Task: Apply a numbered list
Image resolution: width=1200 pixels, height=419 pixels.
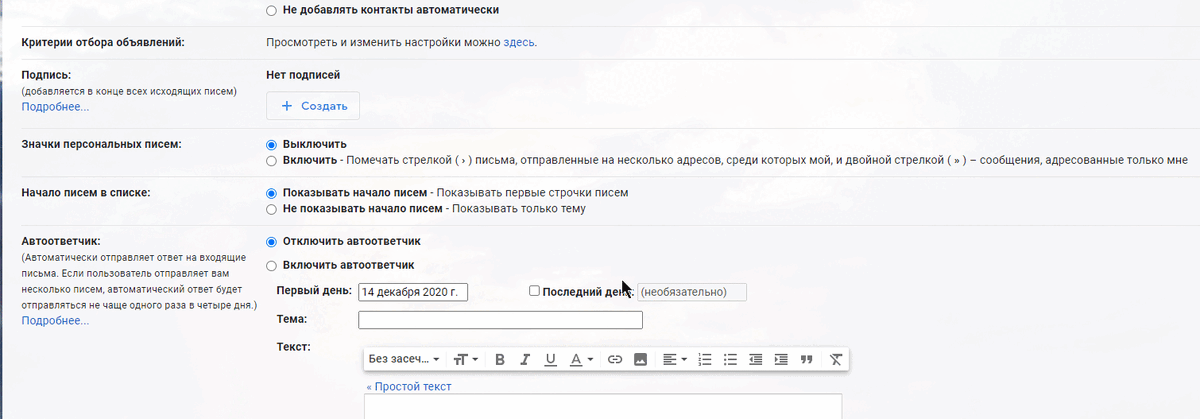Action: pos(704,359)
